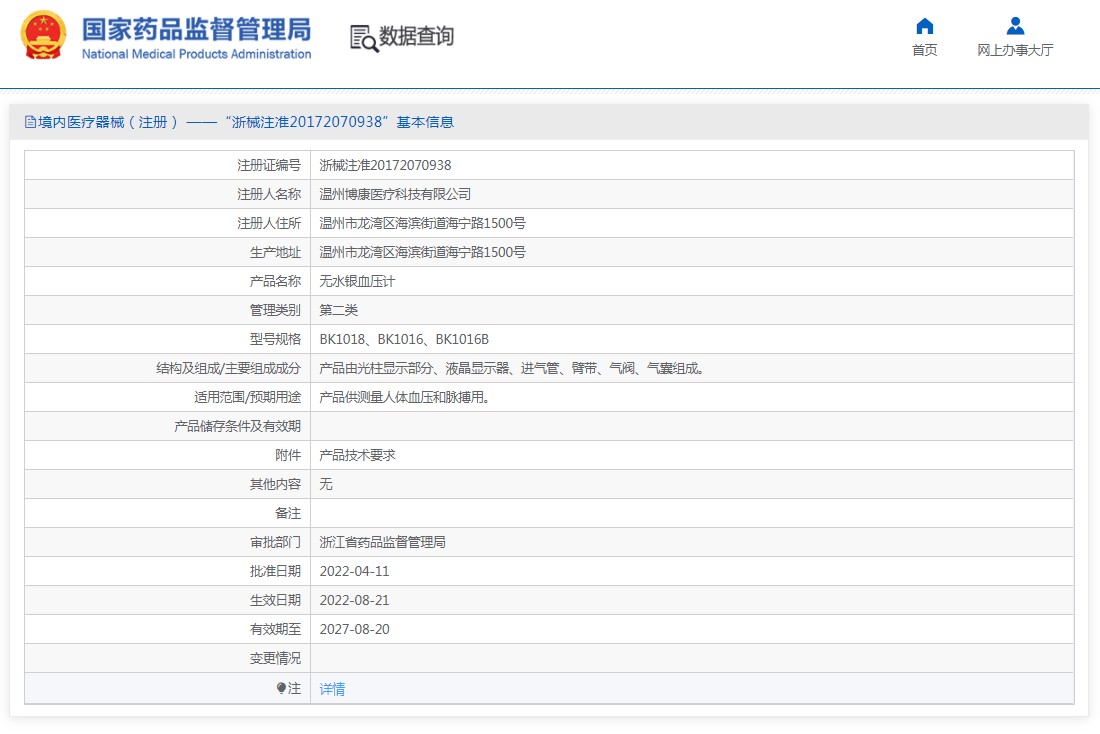Click expiry date 2027-08-20
This screenshot has height=734, width=1100.
[x=354, y=629]
